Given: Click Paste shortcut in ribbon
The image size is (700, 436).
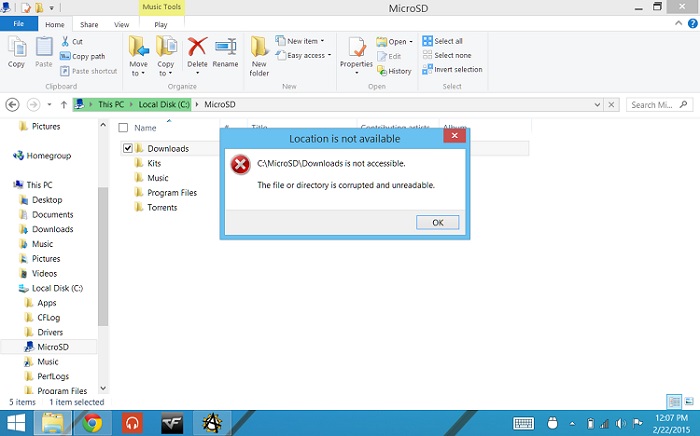Looking at the screenshot, I should (x=88, y=71).
